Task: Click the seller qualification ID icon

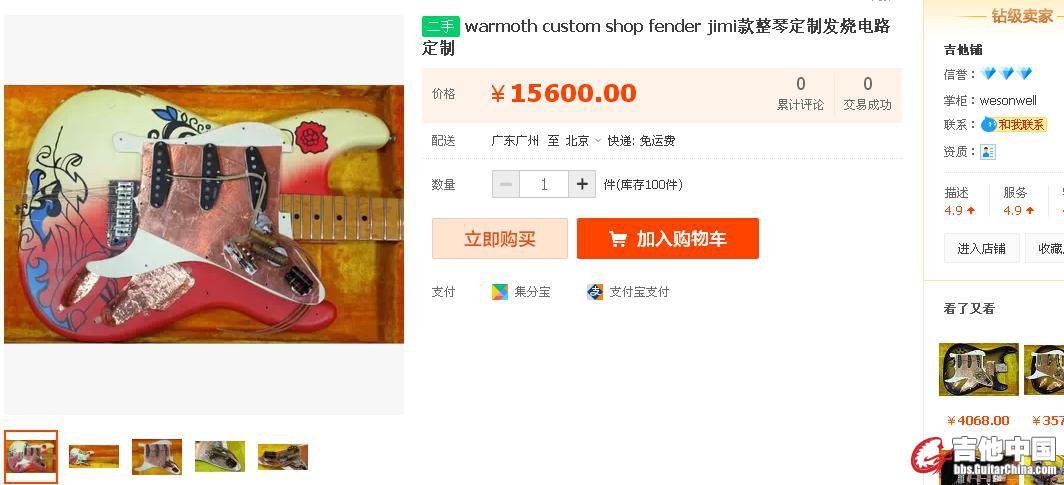Action: click(x=987, y=151)
